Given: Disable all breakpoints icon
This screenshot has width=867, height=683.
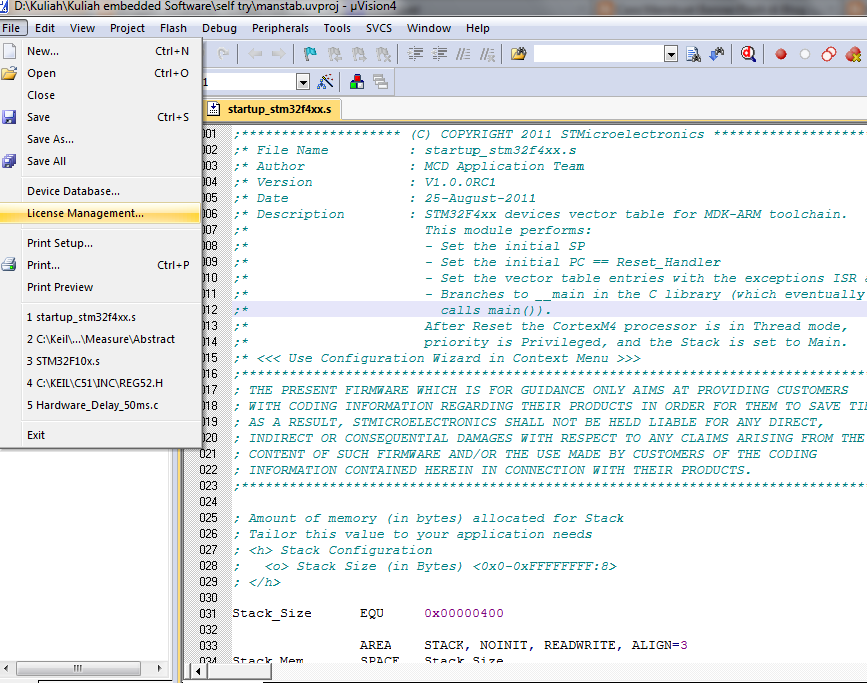Looking at the screenshot, I should coord(828,54).
